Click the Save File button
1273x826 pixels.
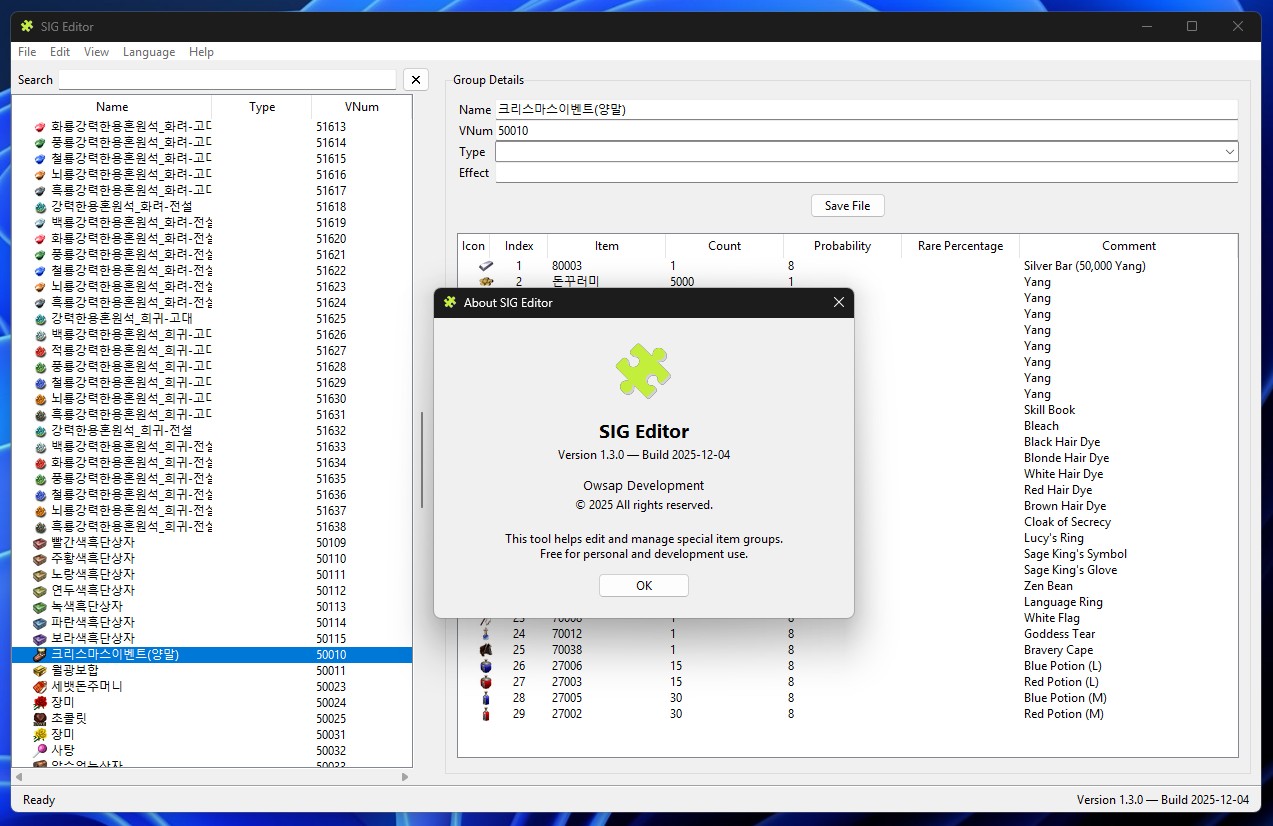point(848,206)
